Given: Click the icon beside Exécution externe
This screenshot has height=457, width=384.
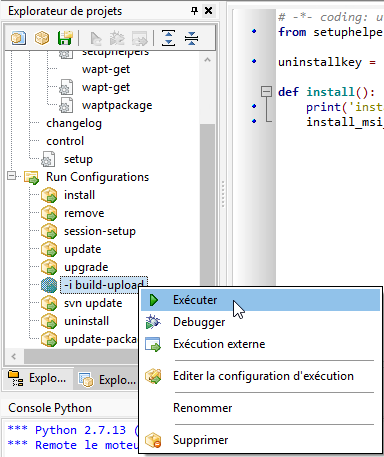Looking at the screenshot, I should (153, 344).
